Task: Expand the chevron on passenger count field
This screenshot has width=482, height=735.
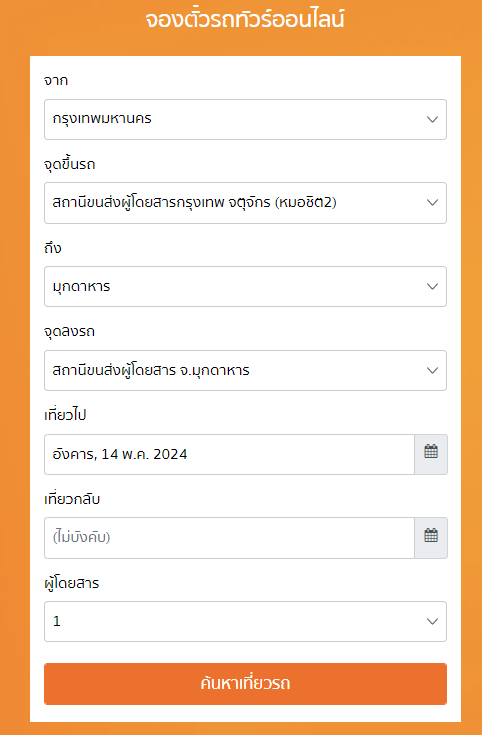Action: point(432,622)
